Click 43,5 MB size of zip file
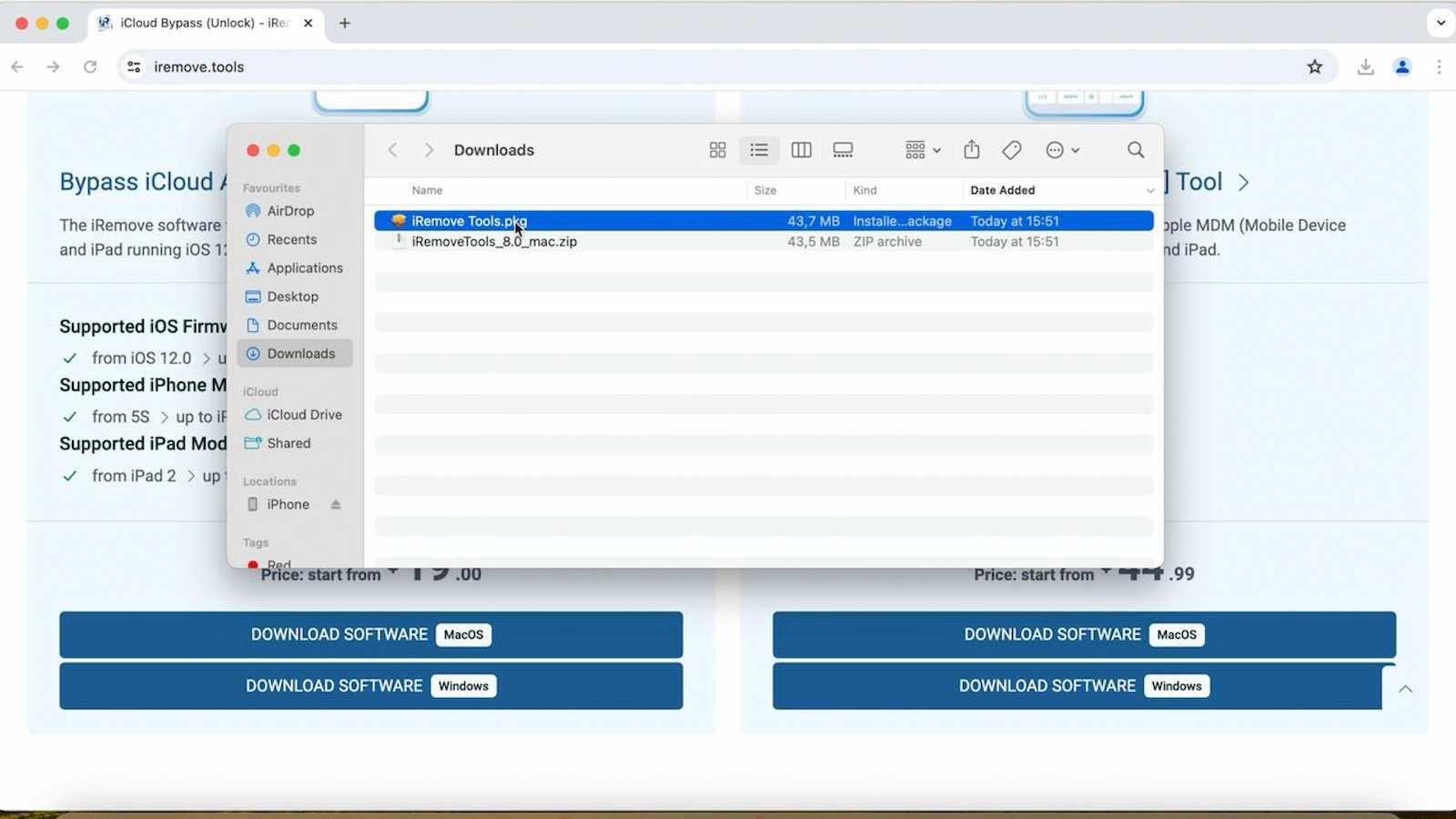The height and width of the screenshot is (819, 1456). point(814,242)
